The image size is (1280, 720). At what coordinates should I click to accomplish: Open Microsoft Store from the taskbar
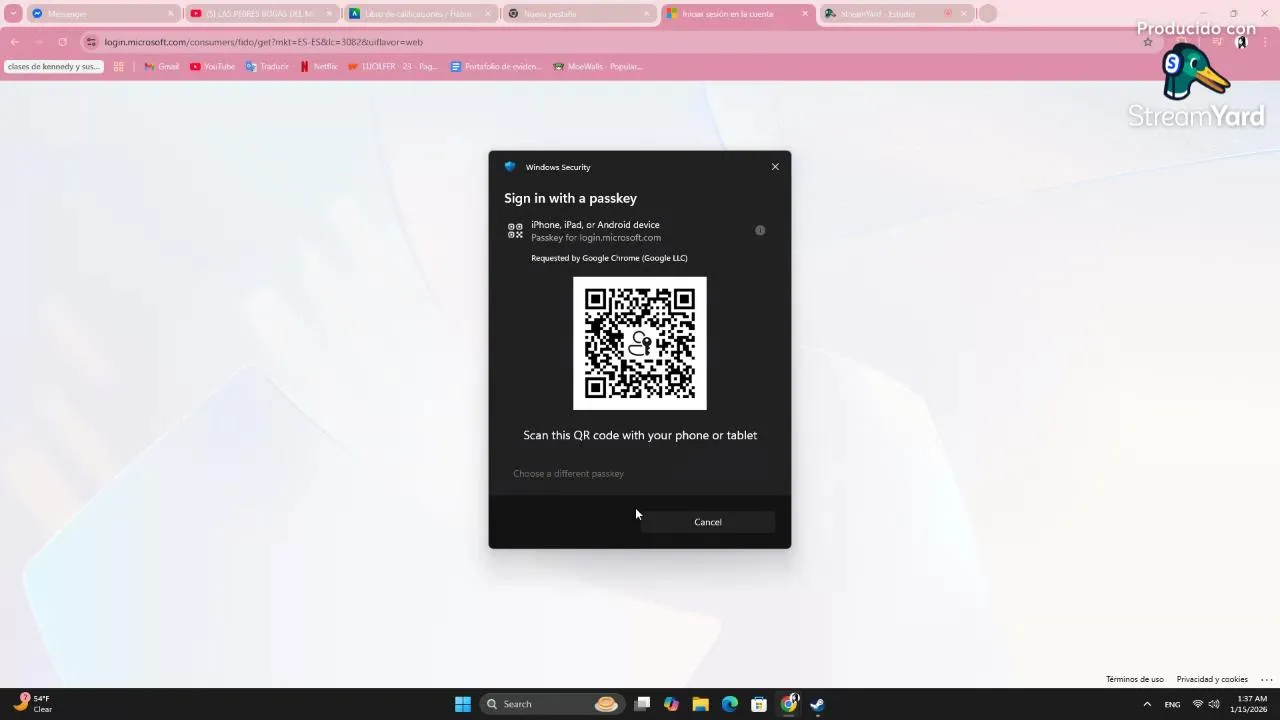click(x=759, y=704)
